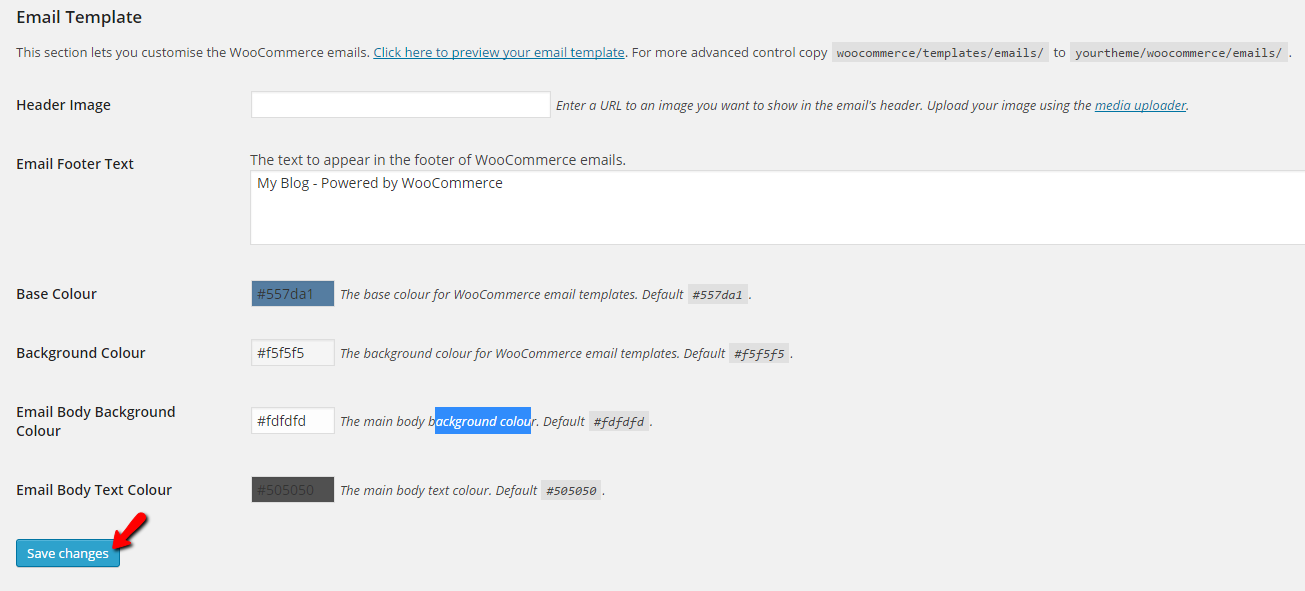
Task: Click the default value #fdfdfd label
Action: click(x=618, y=421)
